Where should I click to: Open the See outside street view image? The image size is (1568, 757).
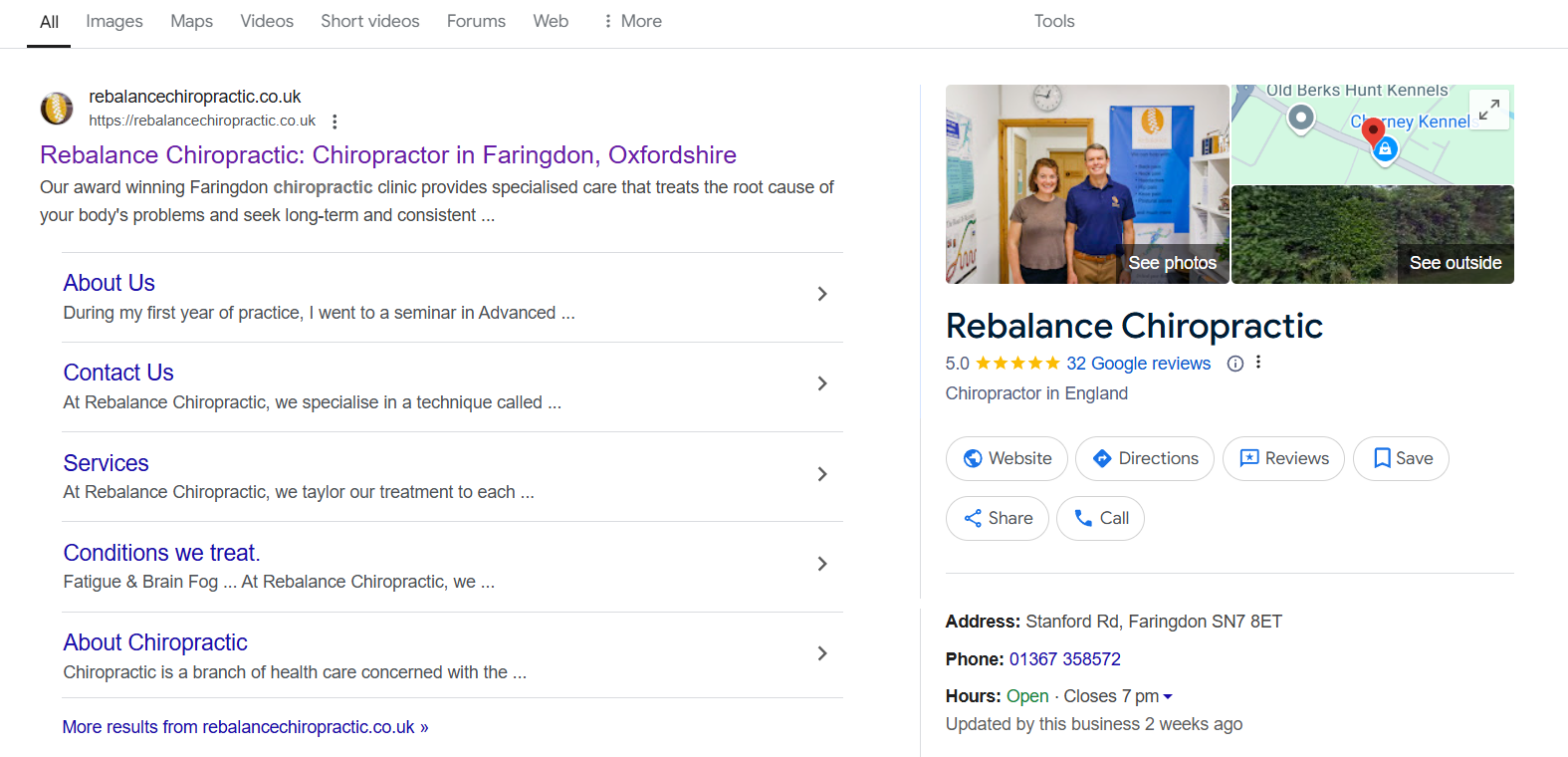1372,235
